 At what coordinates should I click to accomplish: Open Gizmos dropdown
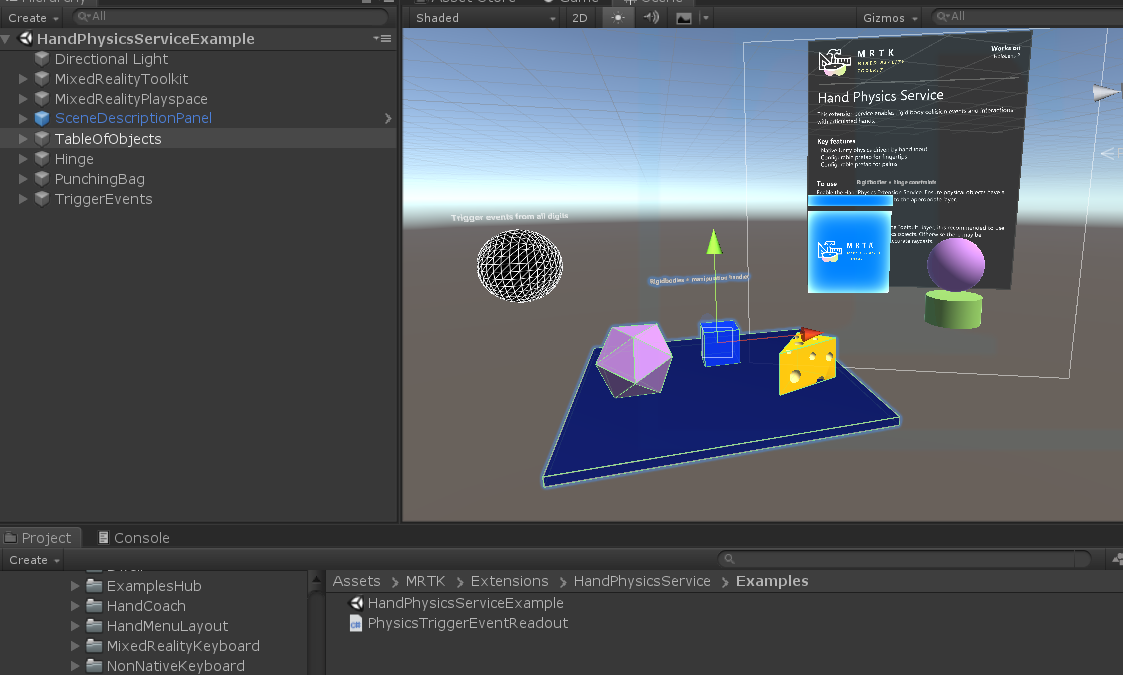(x=890, y=18)
